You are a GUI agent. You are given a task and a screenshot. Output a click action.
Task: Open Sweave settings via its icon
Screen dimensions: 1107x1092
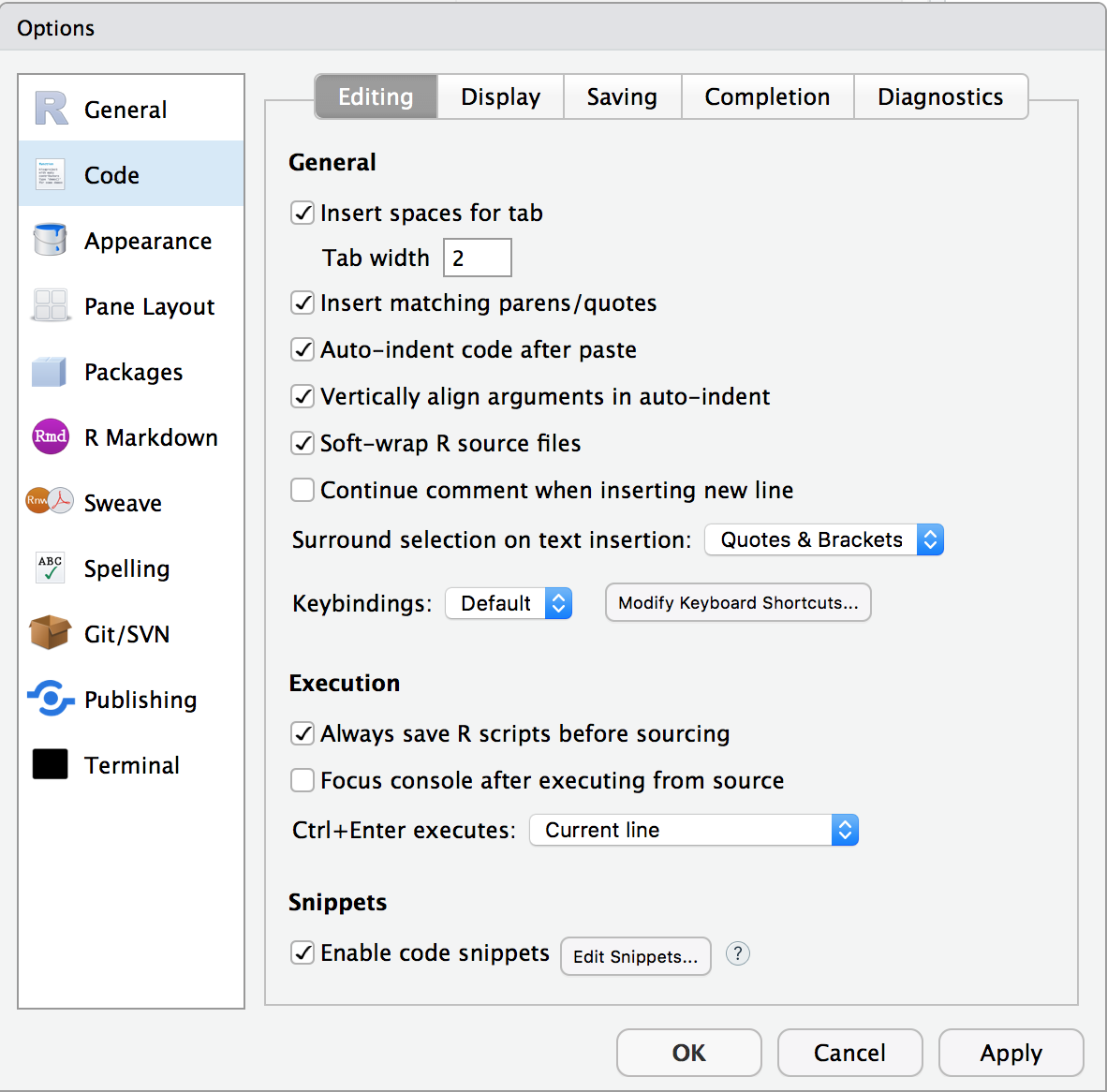[x=50, y=502]
